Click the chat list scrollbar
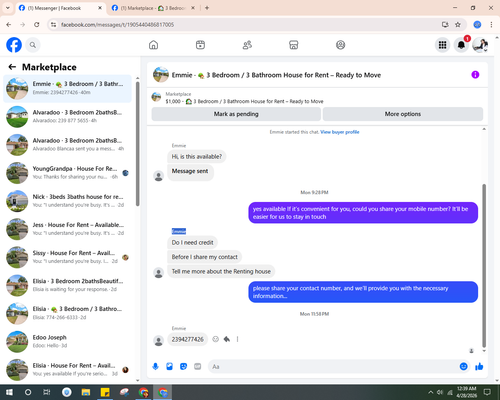 tap(137, 143)
